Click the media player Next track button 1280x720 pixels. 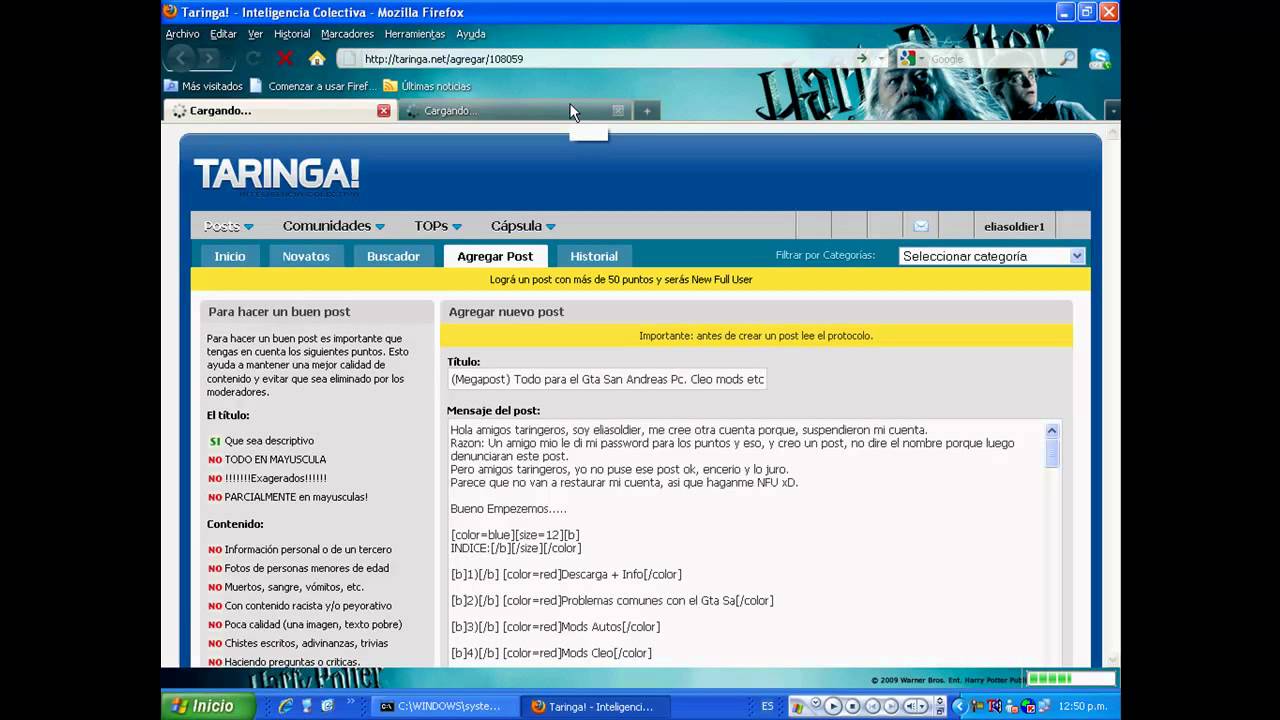[x=891, y=706]
